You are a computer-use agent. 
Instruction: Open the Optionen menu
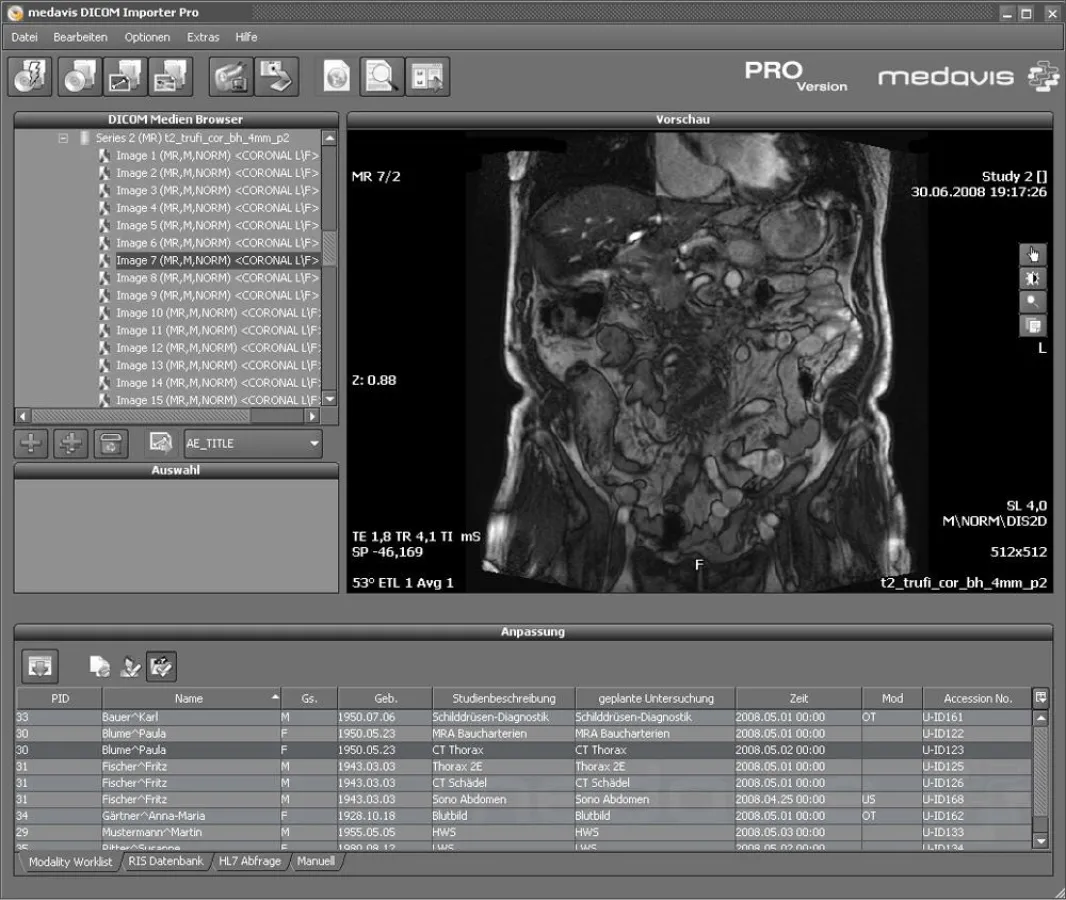click(x=146, y=37)
